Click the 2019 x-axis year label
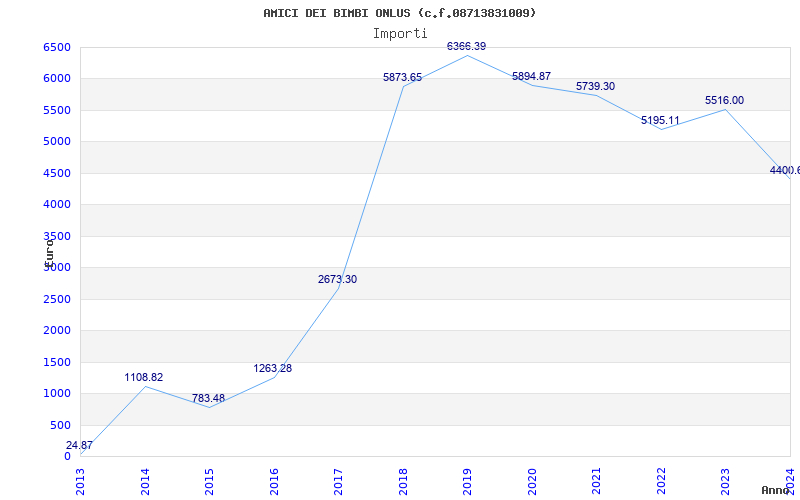Image resolution: width=800 pixels, height=500 pixels. point(467,482)
